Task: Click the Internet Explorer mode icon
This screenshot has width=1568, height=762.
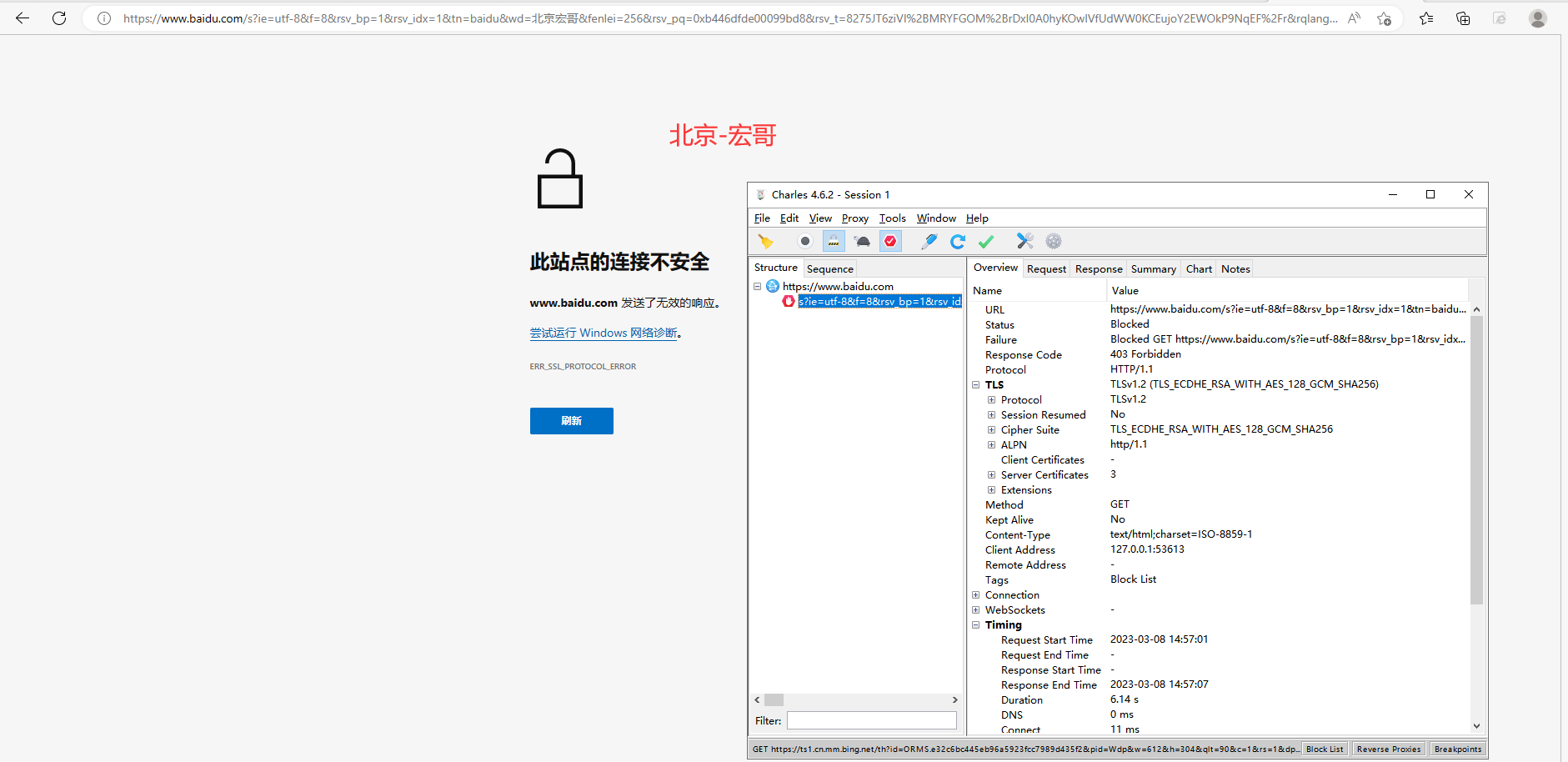Action: pyautogui.click(x=1500, y=18)
